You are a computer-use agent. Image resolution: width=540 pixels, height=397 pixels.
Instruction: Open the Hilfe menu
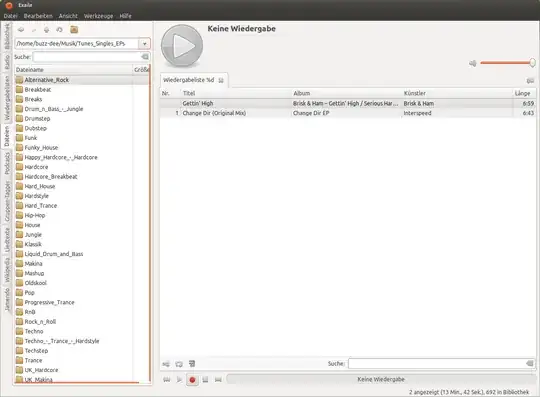(x=125, y=16)
